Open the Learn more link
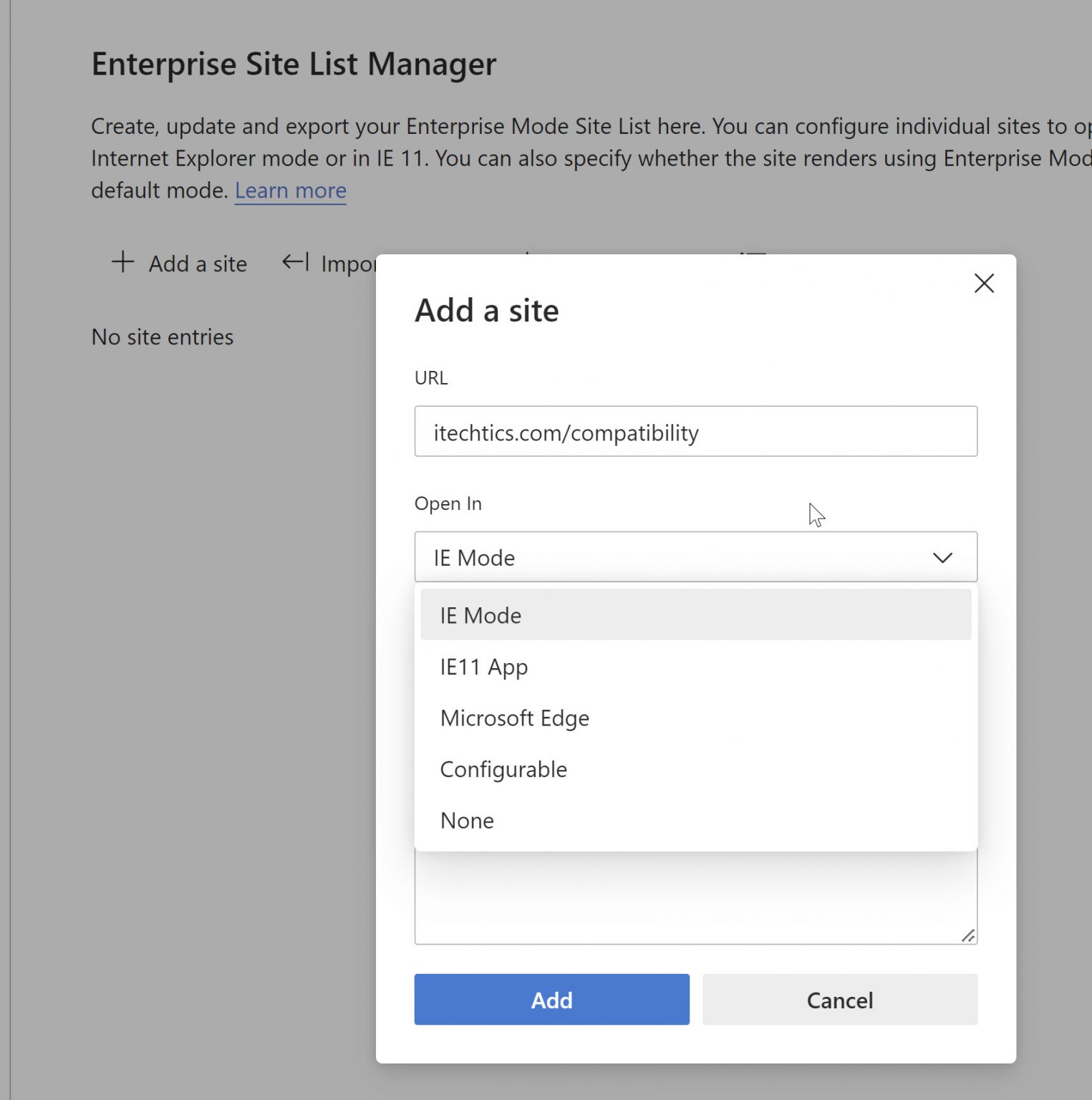This screenshot has width=1092, height=1100. tap(290, 190)
